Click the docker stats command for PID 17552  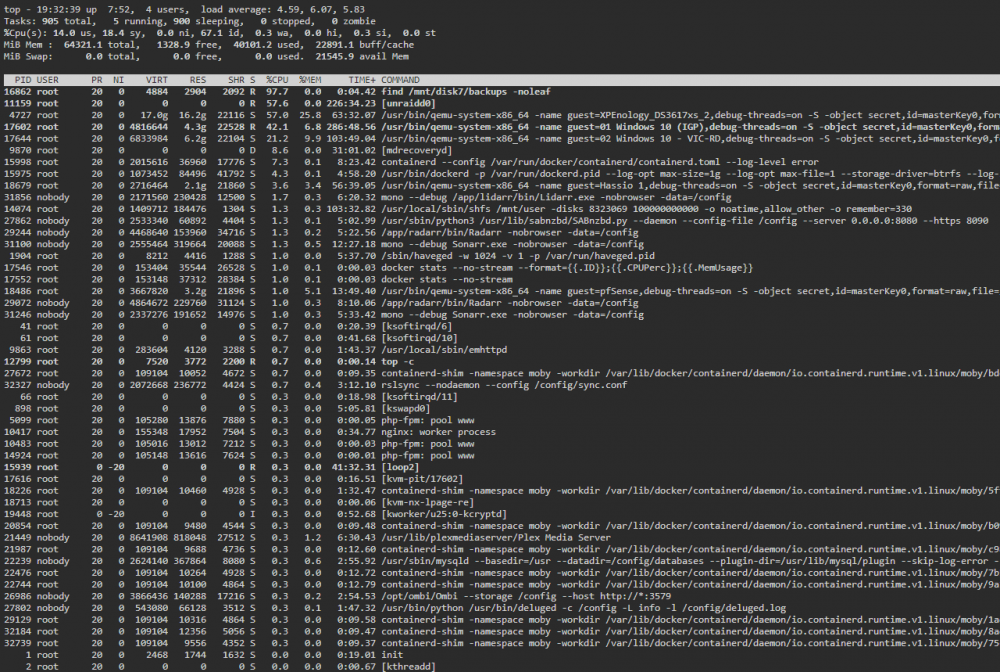(446, 280)
